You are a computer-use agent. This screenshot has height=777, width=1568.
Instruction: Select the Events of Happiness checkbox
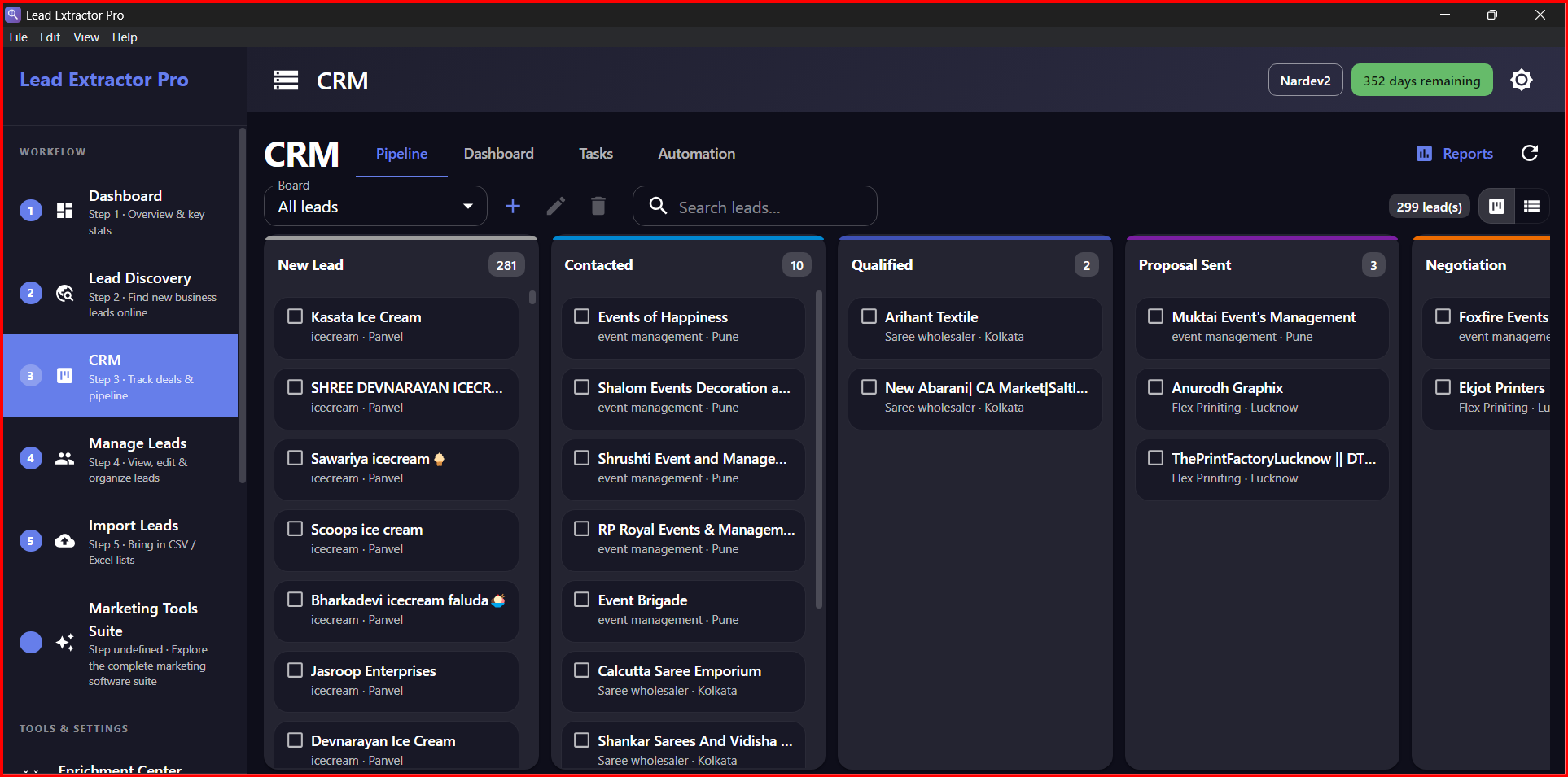[x=581, y=316]
